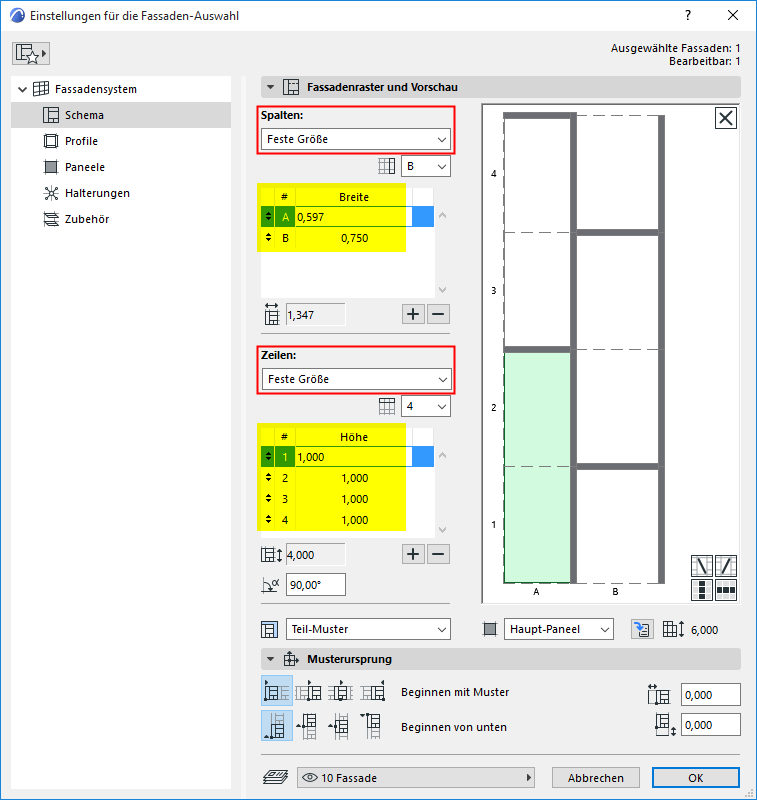Select the horizontal blocks pattern icon in preview
This screenshot has width=757, height=800.
(726, 590)
